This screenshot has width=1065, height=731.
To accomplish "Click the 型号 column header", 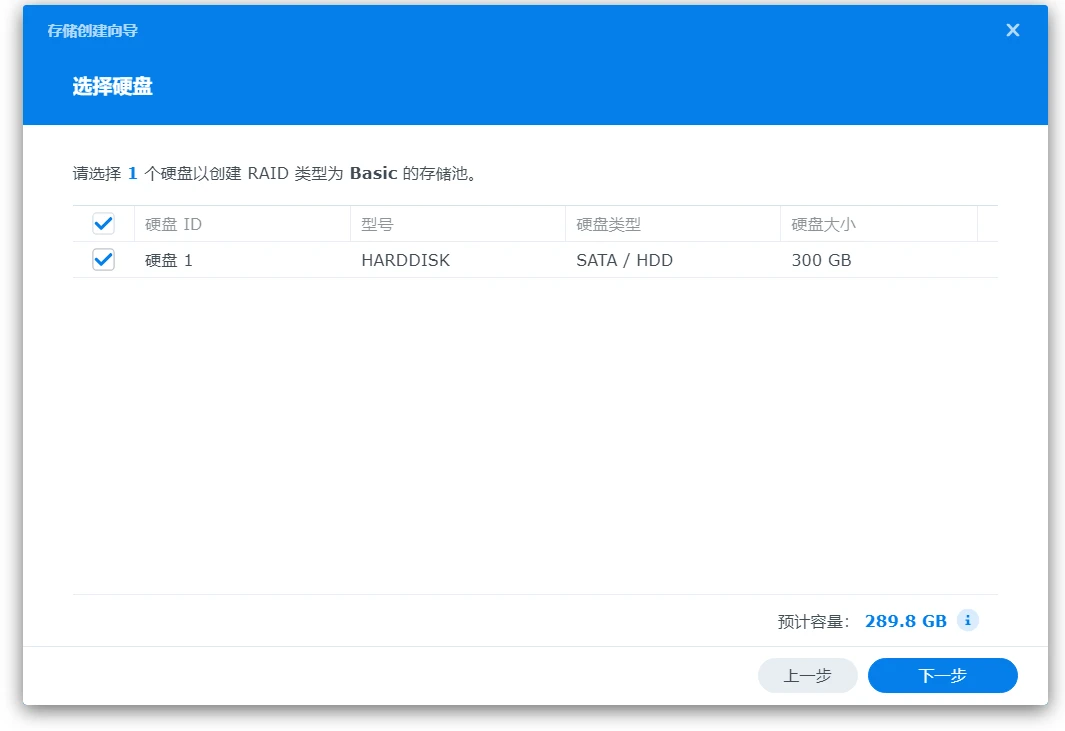I will click(377, 224).
